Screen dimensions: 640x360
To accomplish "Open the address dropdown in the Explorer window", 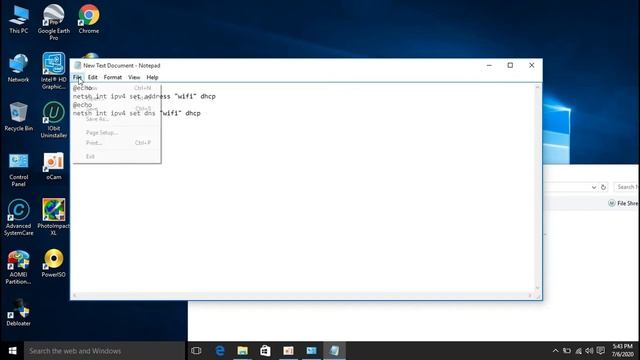I will point(594,187).
